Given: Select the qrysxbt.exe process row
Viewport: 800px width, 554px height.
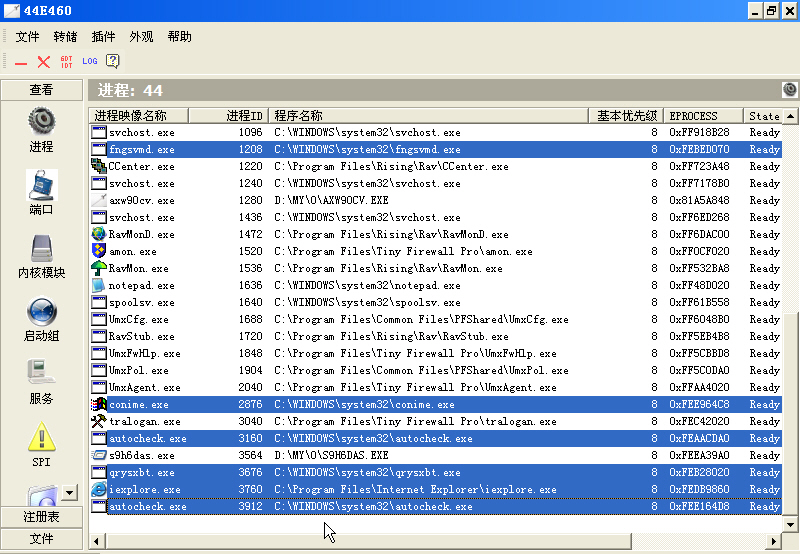Looking at the screenshot, I should tap(436, 472).
